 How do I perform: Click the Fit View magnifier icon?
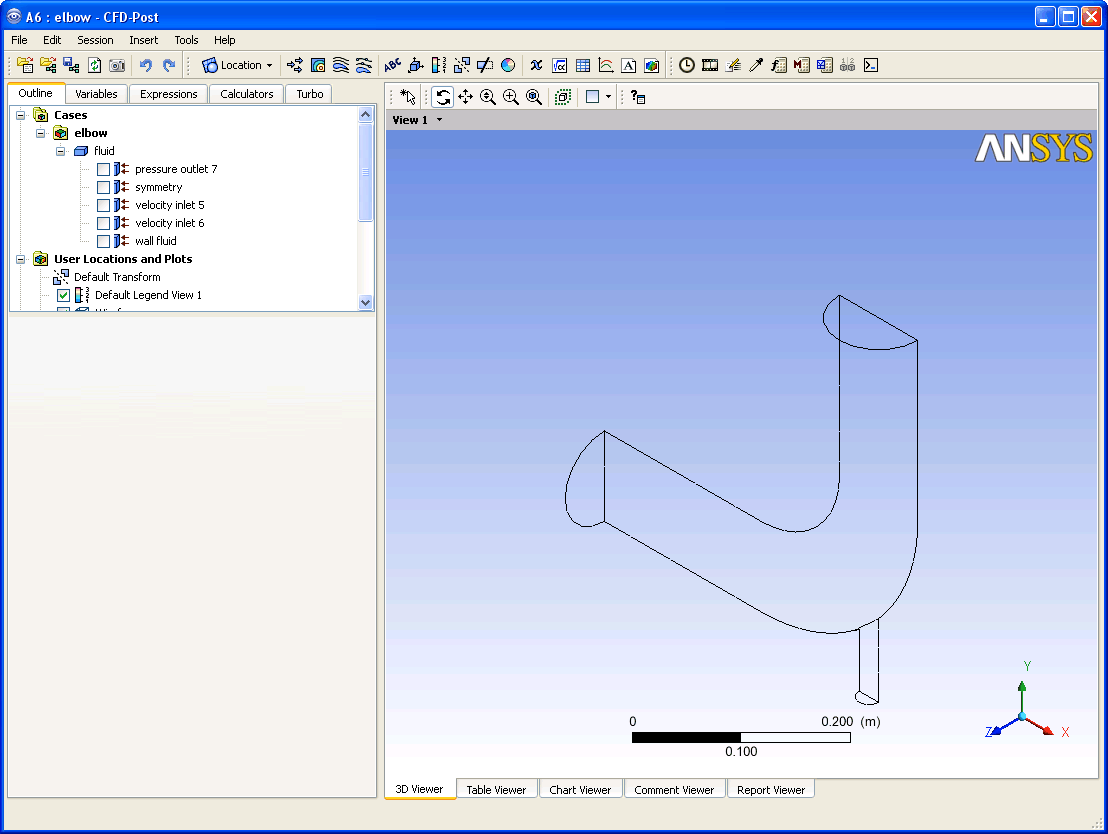534,97
